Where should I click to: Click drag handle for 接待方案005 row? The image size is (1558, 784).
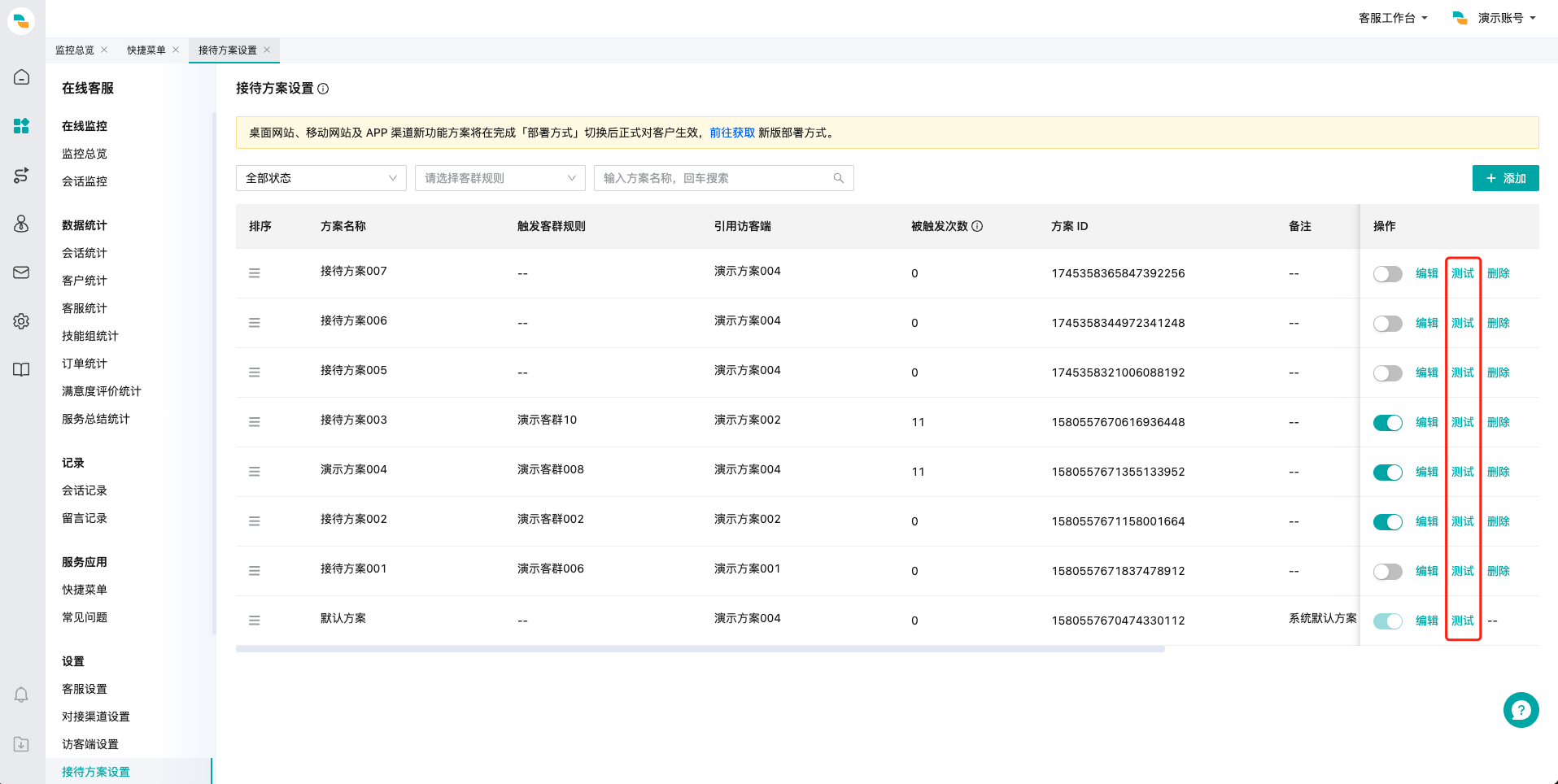point(255,372)
